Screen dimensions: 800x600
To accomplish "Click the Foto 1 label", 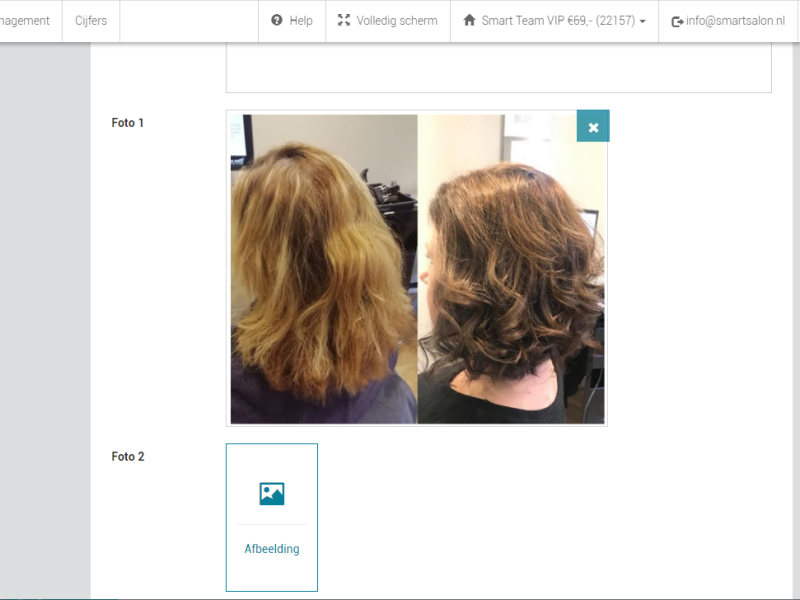I will click(x=128, y=123).
